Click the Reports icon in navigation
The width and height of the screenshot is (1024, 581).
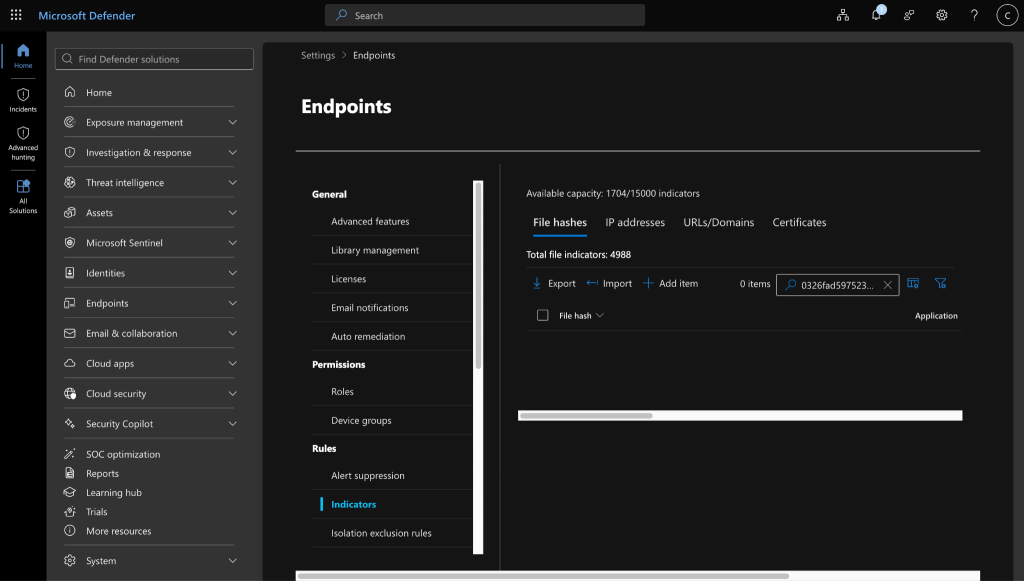point(70,473)
